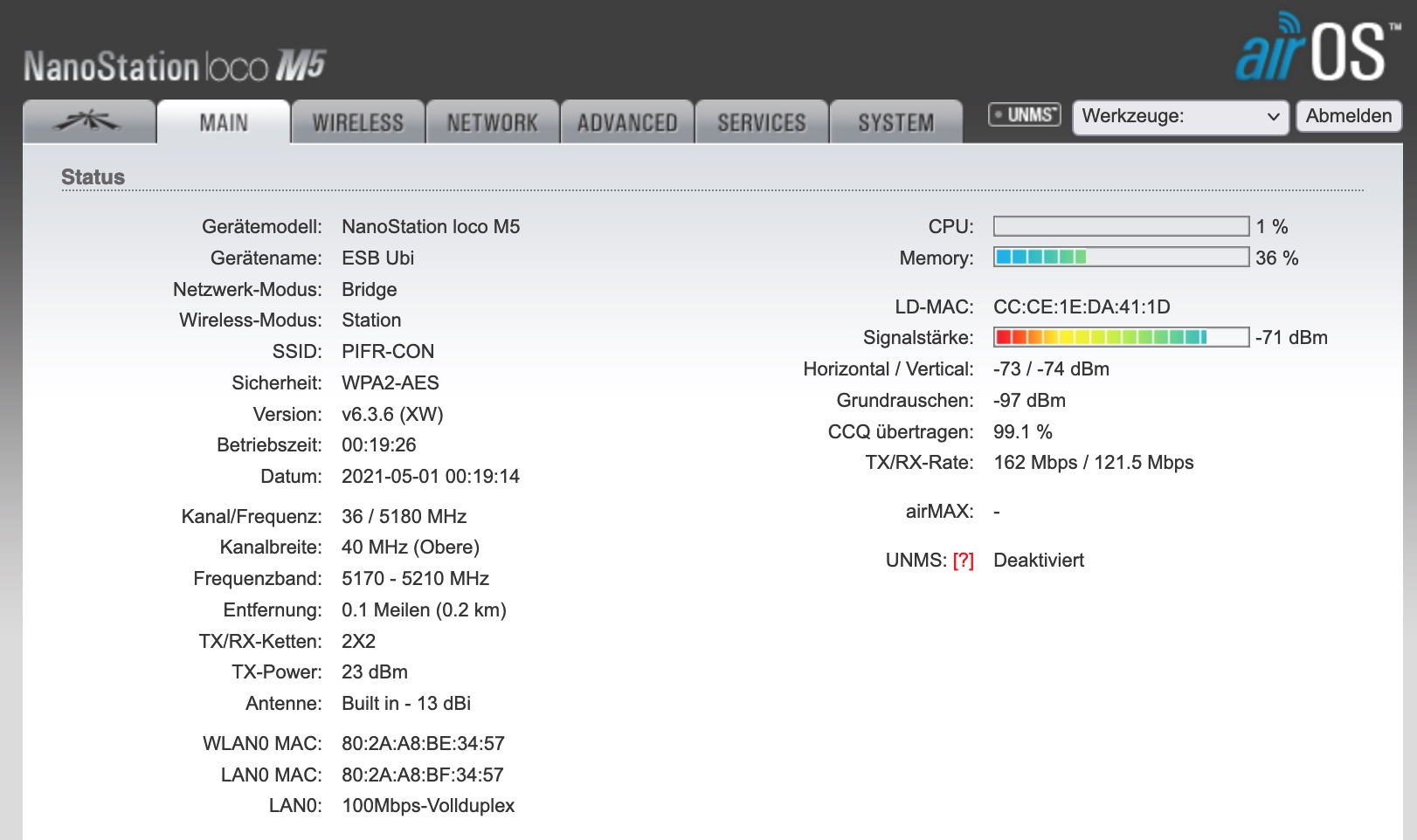
Task: Click the NanoStation loco M5 logo
Action: coord(175,66)
